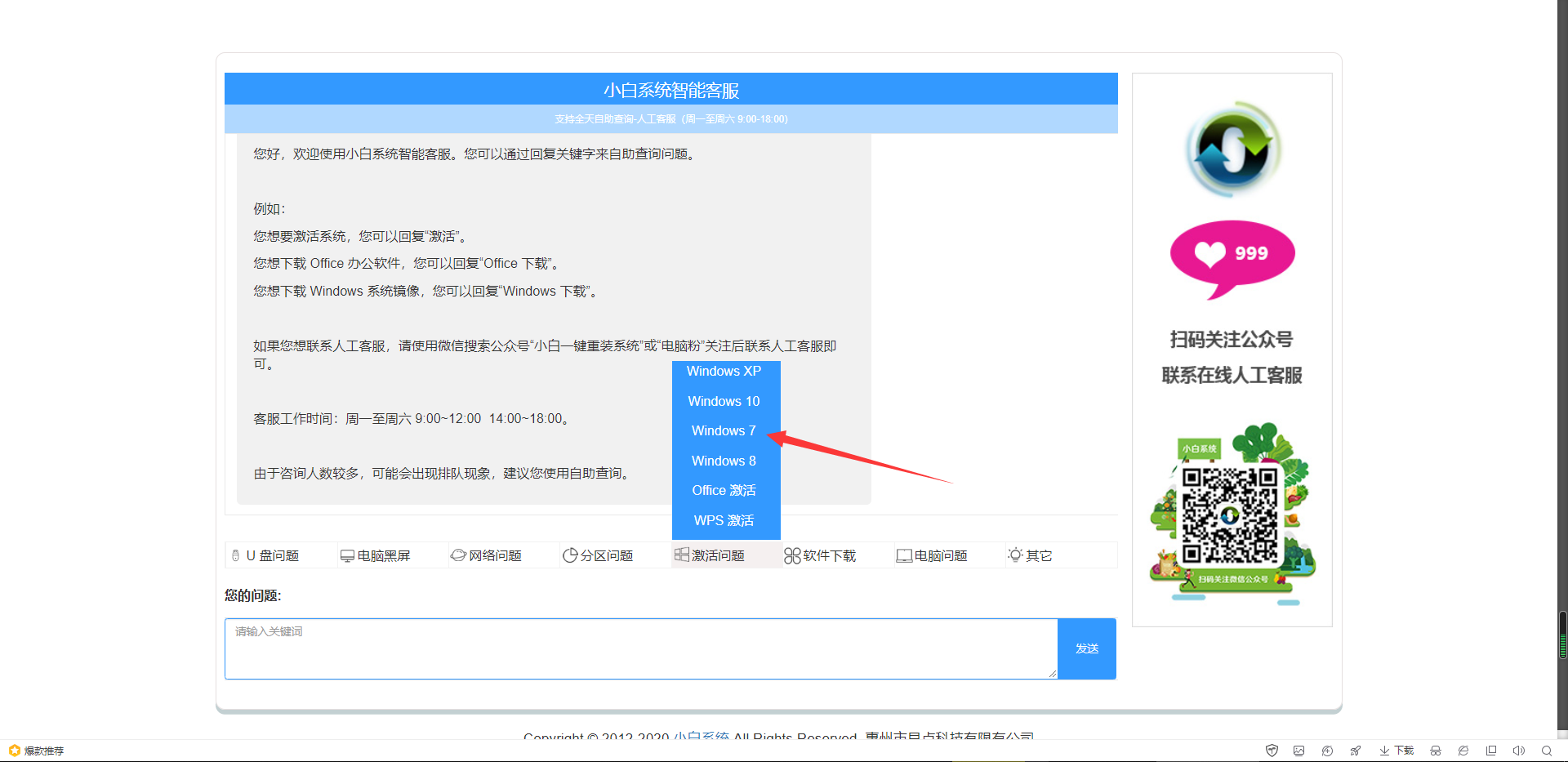Click the 电脑问题 laptop icon
Screen dimensions: 1568x762
pyautogui.click(x=904, y=555)
